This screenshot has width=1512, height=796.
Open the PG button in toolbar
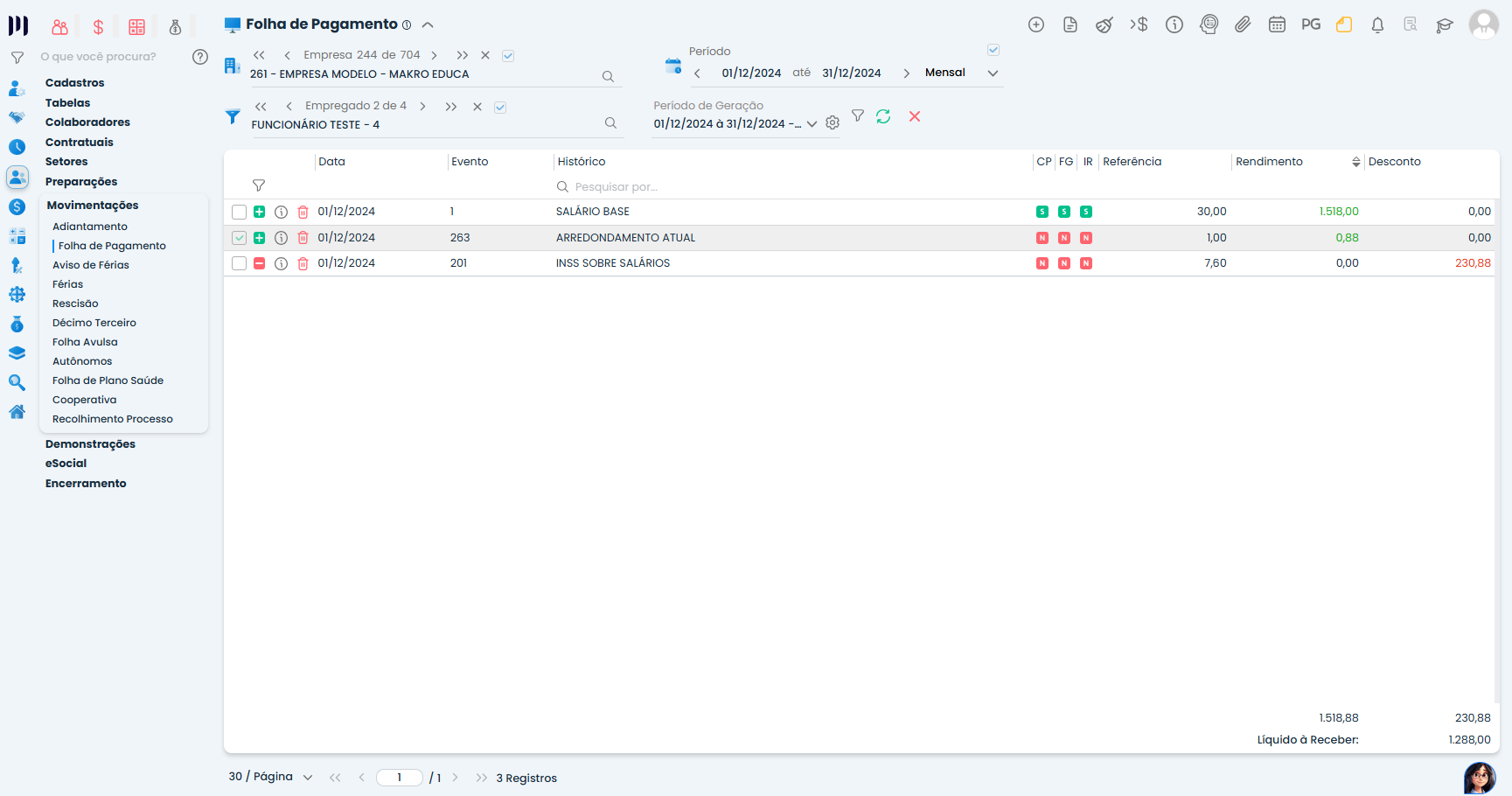1310,24
